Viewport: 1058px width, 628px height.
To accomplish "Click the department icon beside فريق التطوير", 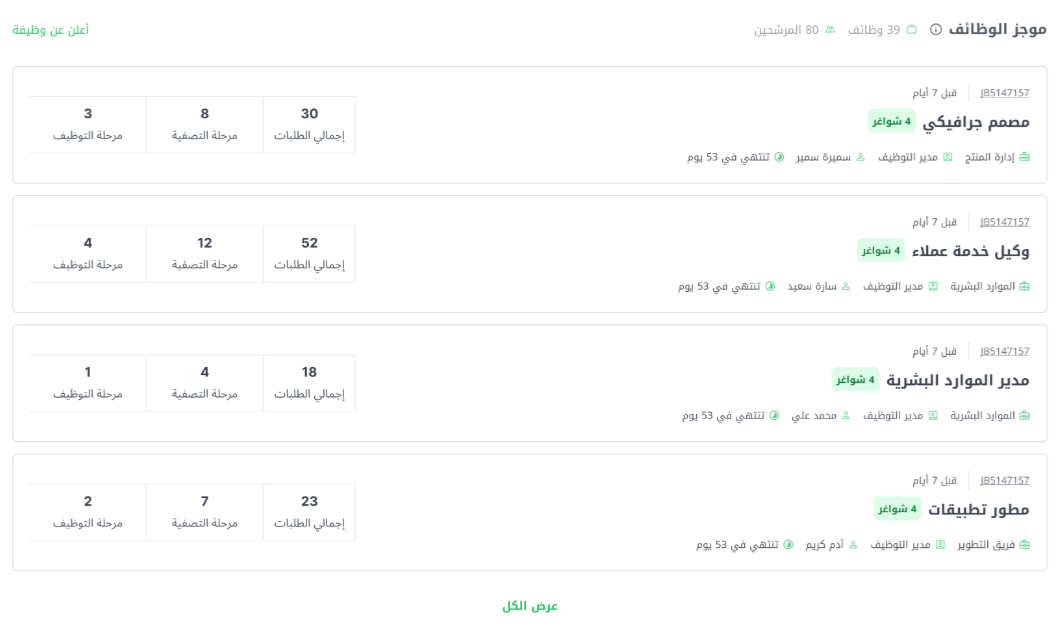I will click(1024, 544).
